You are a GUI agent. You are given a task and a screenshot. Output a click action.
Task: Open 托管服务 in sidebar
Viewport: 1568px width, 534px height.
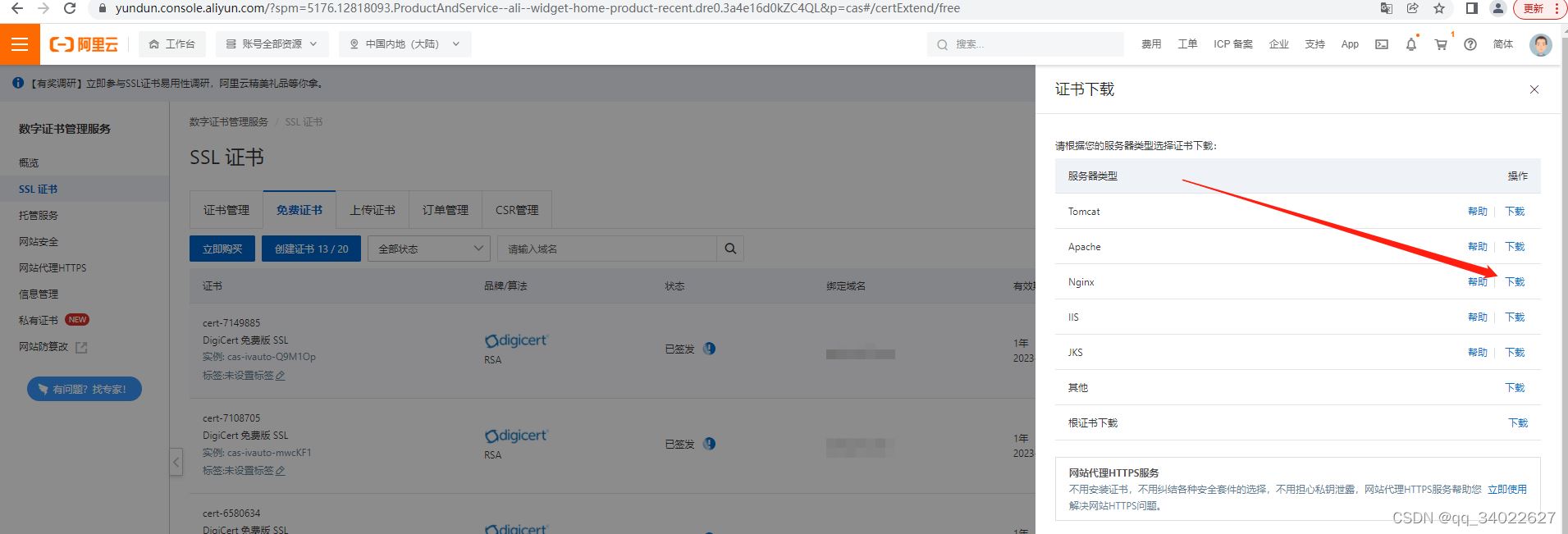39,216
